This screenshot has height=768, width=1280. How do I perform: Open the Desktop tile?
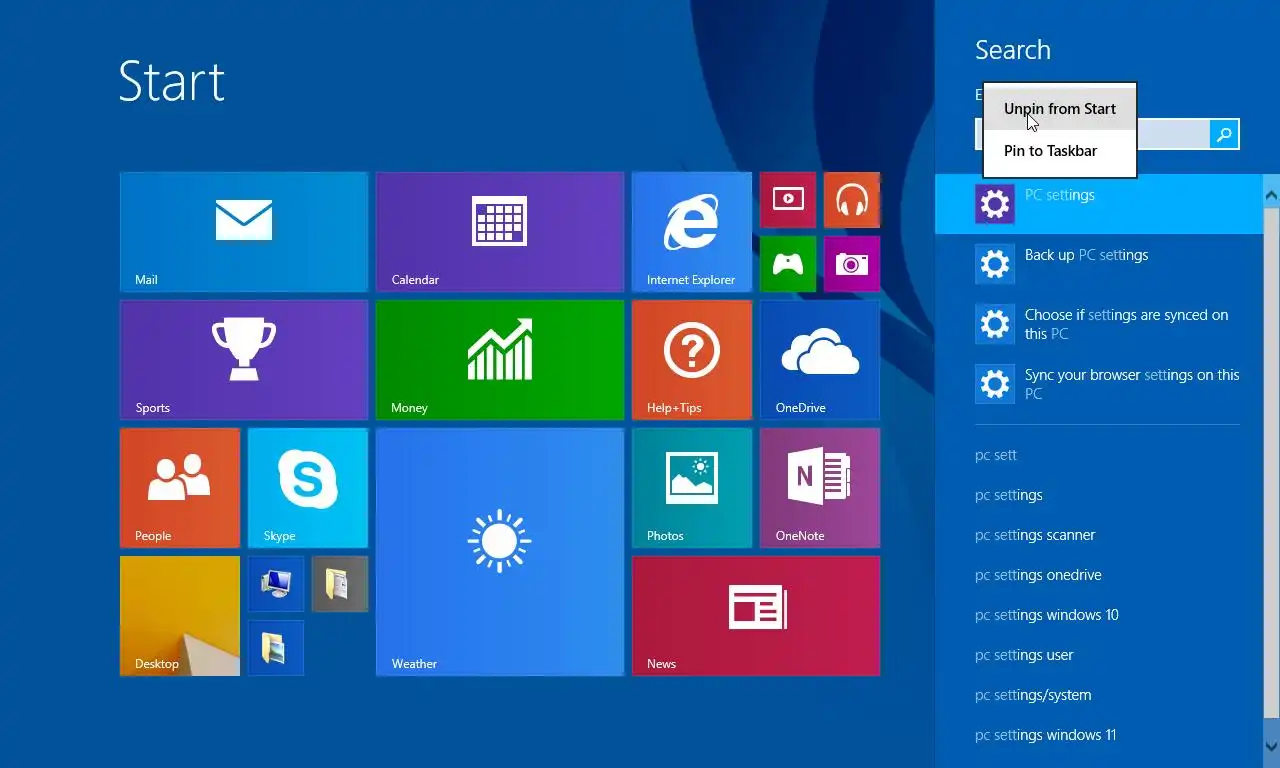180,616
